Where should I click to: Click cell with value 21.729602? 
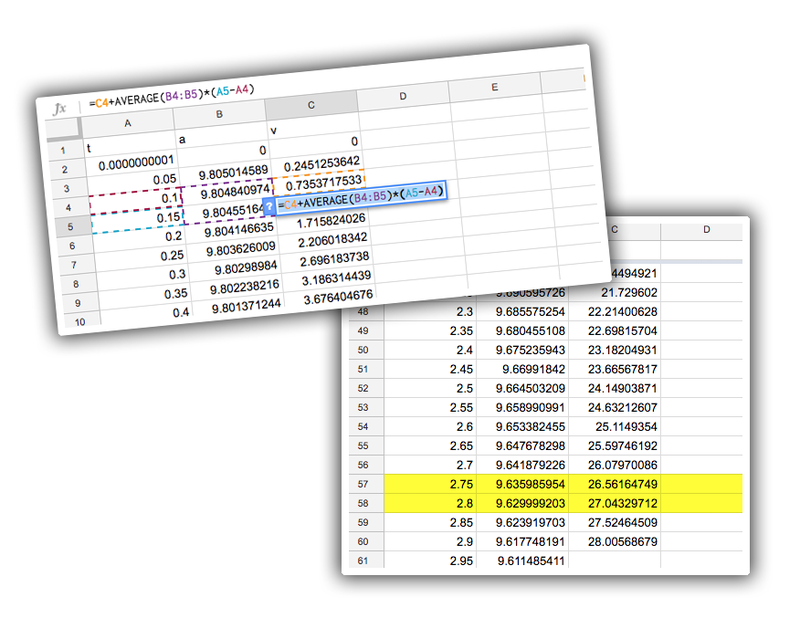[614, 292]
